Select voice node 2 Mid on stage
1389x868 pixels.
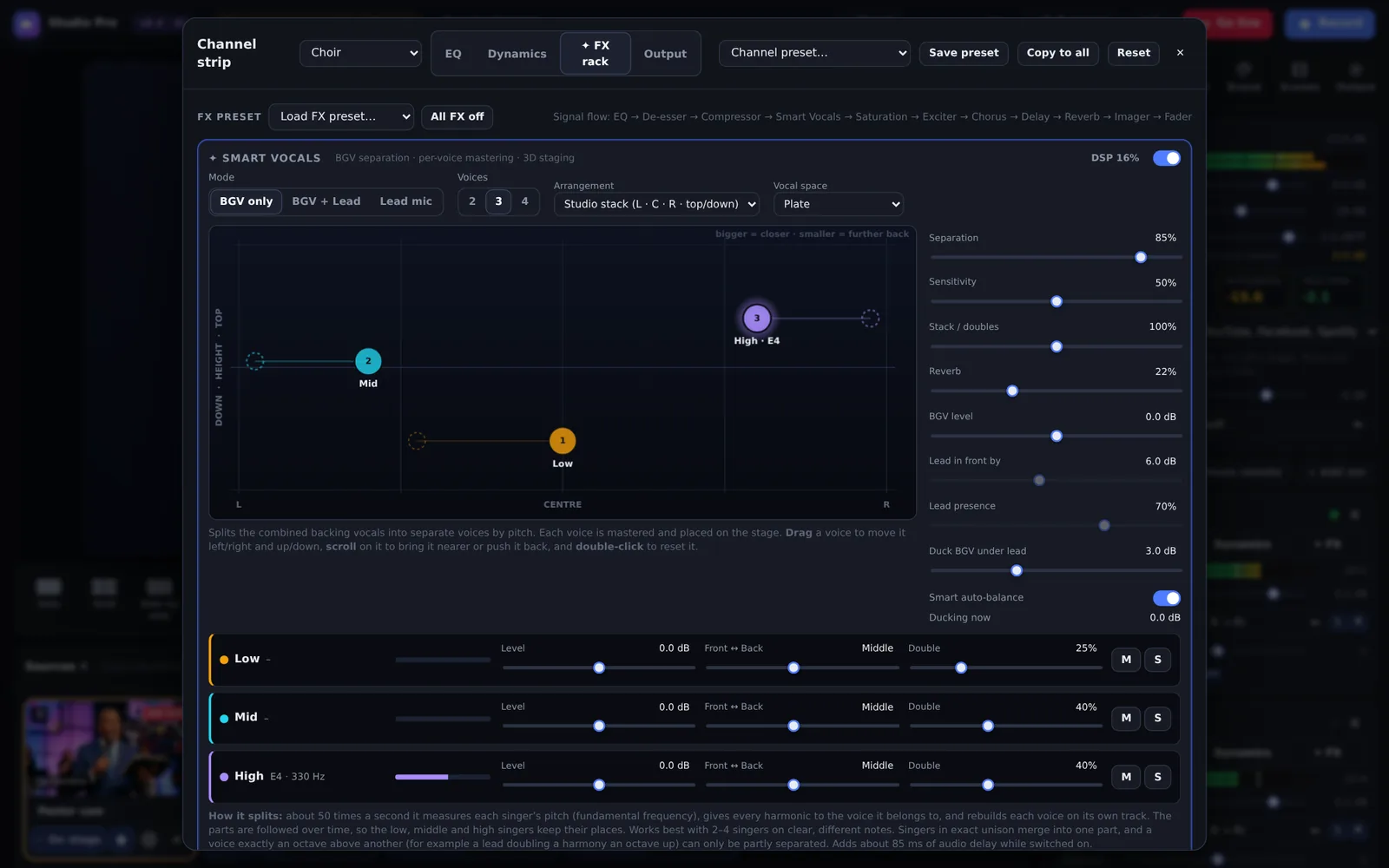click(x=368, y=361)
